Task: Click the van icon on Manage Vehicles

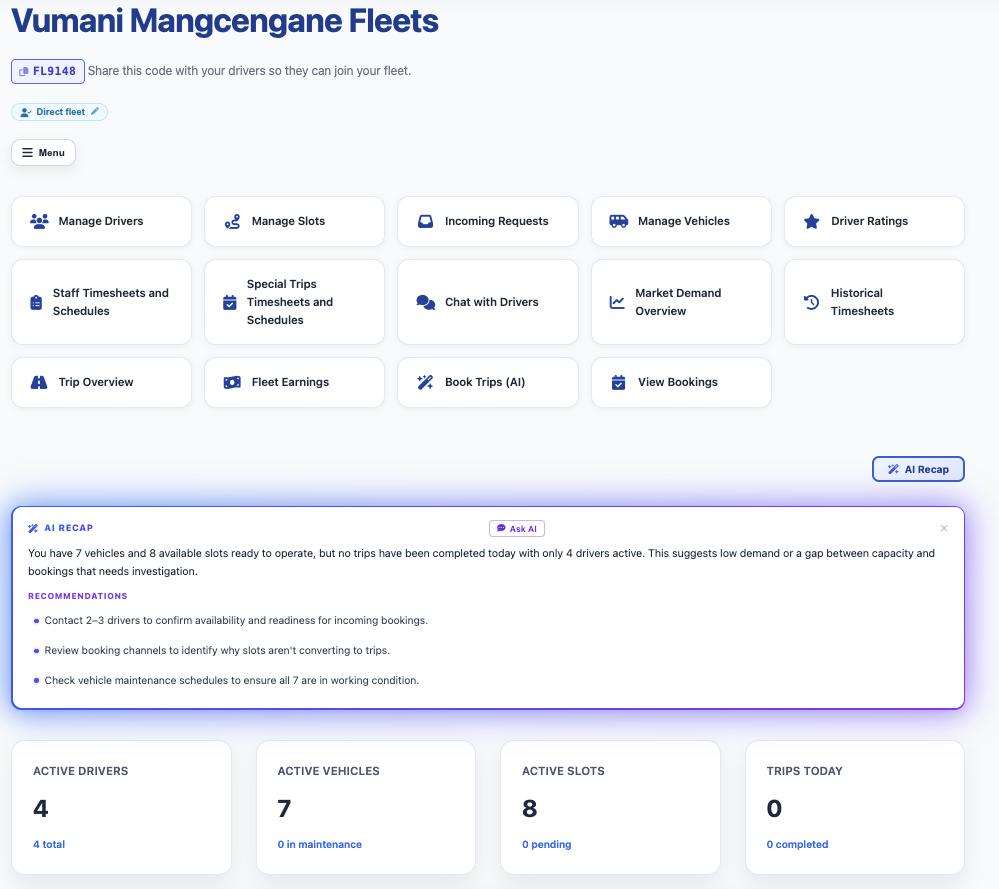Action: coord(619,221)
